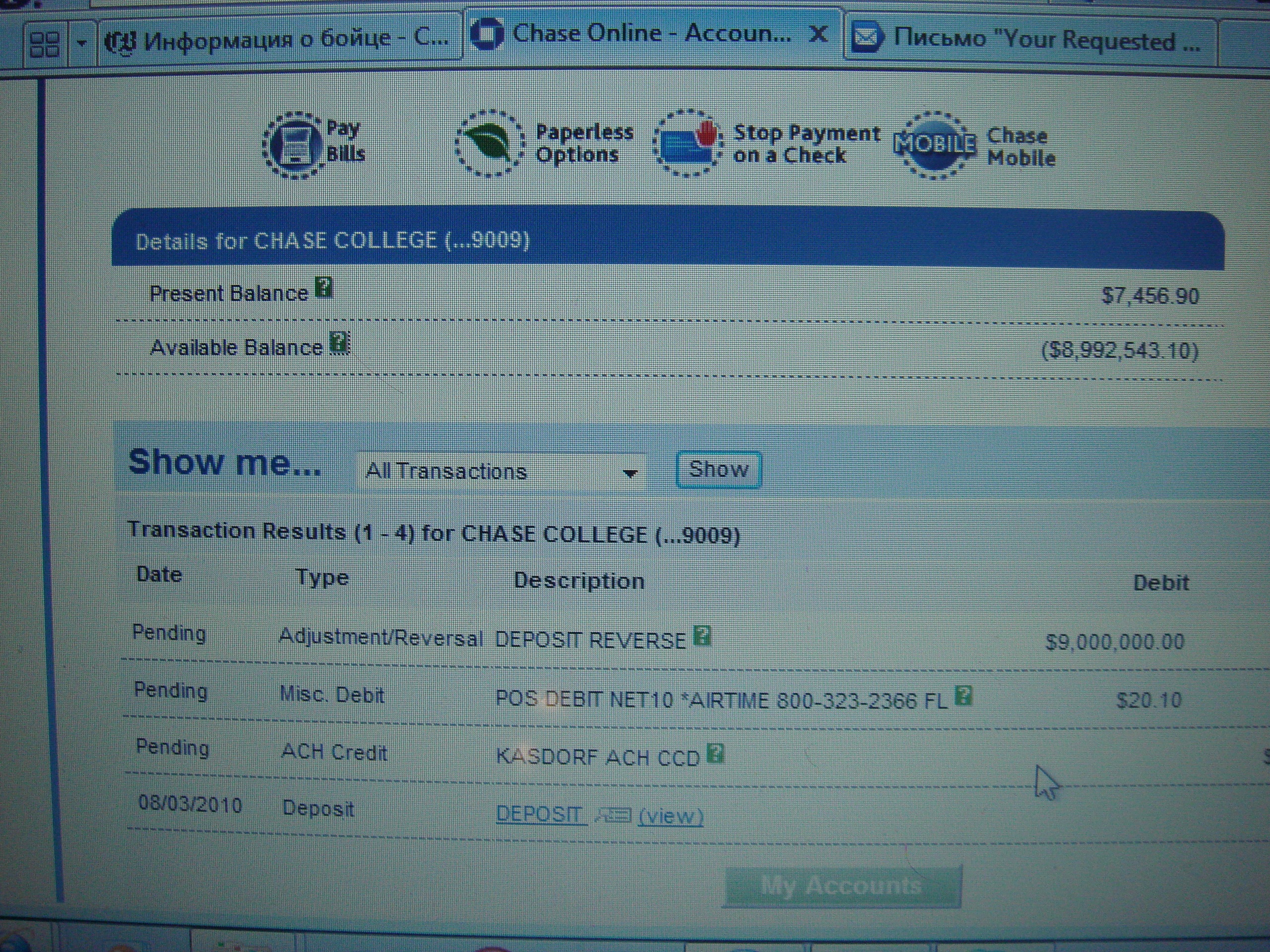Switch to Информация о бойце tab
The height and width of the screenshot is (952, 1270).
pos(280,40)
